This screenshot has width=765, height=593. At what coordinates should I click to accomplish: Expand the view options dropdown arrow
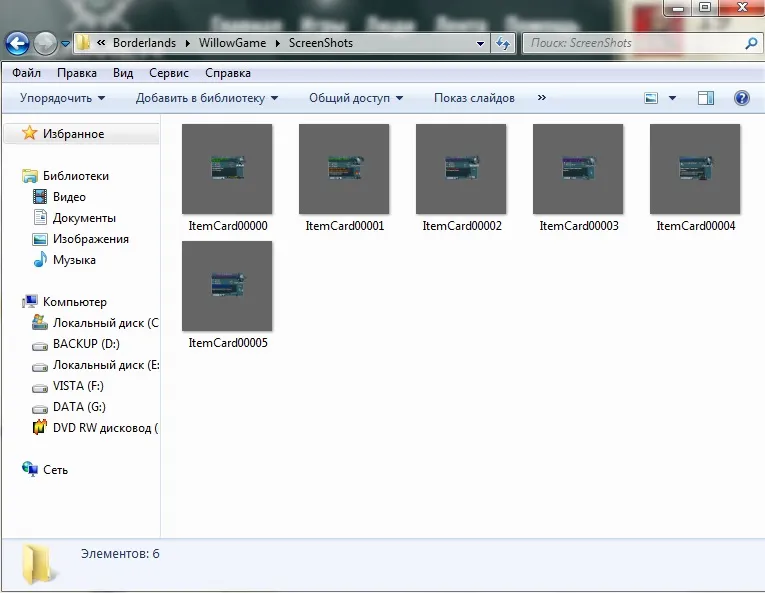click(672, 98)
